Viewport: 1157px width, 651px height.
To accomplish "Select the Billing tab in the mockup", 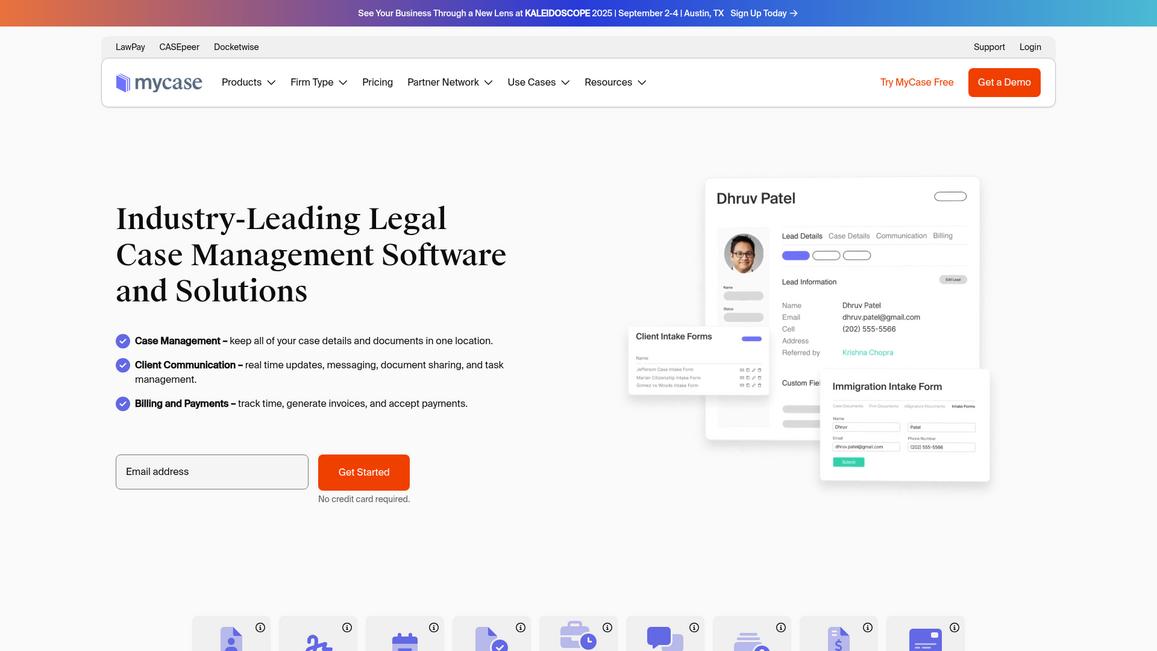I will point(942,236).
